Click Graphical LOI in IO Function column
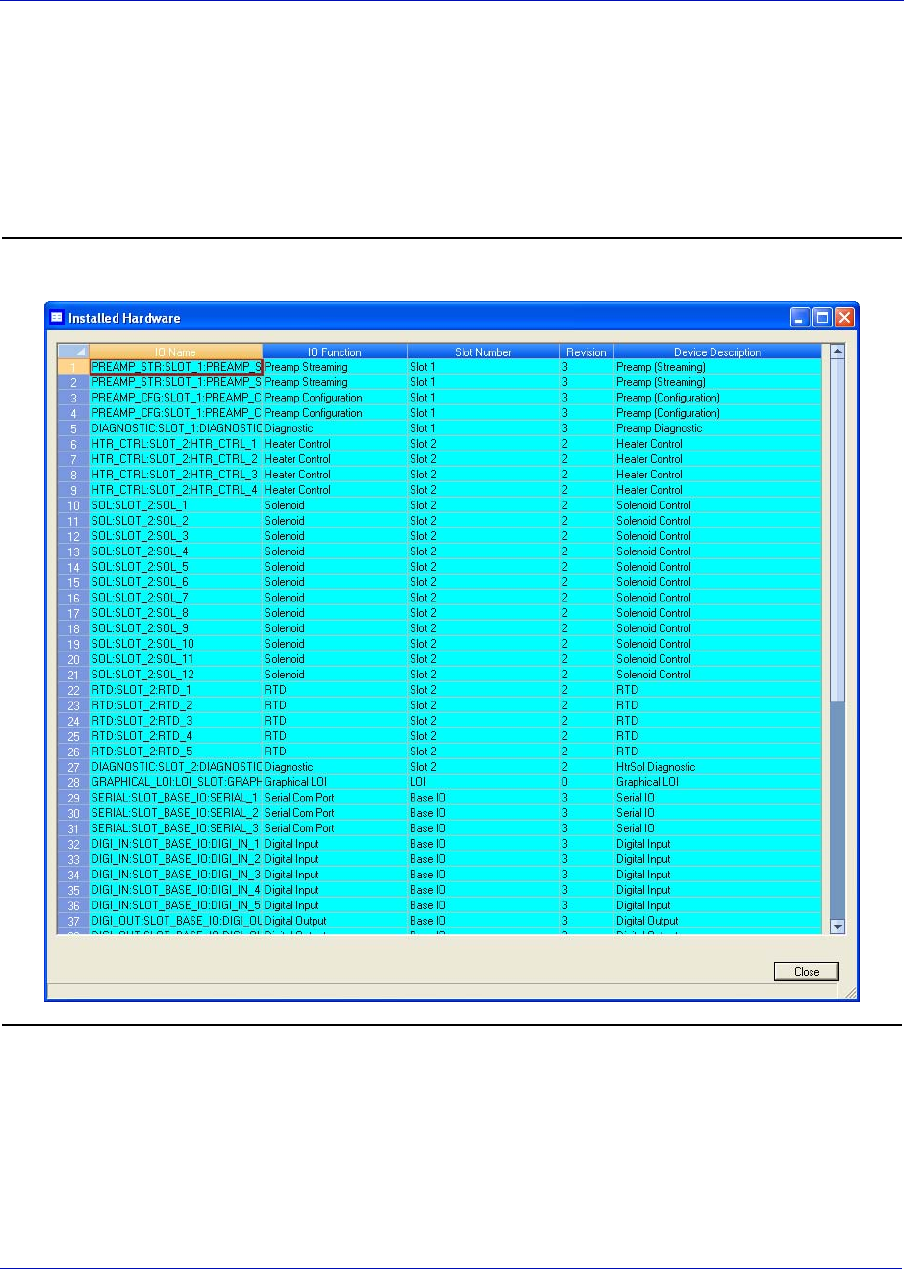Viewport: 904px width, 1269px height. tap(335, 782)
